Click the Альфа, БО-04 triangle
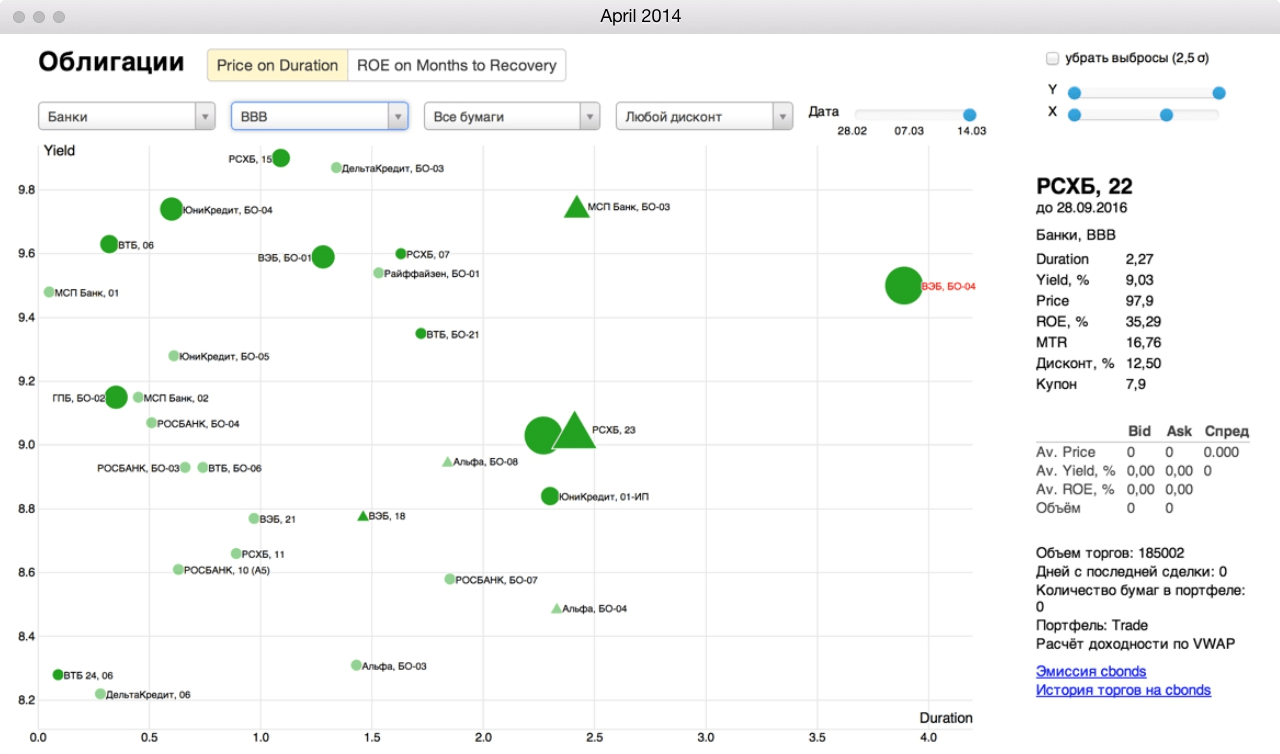This screenshot has height=754, width=1280. [x=557, y=608]
